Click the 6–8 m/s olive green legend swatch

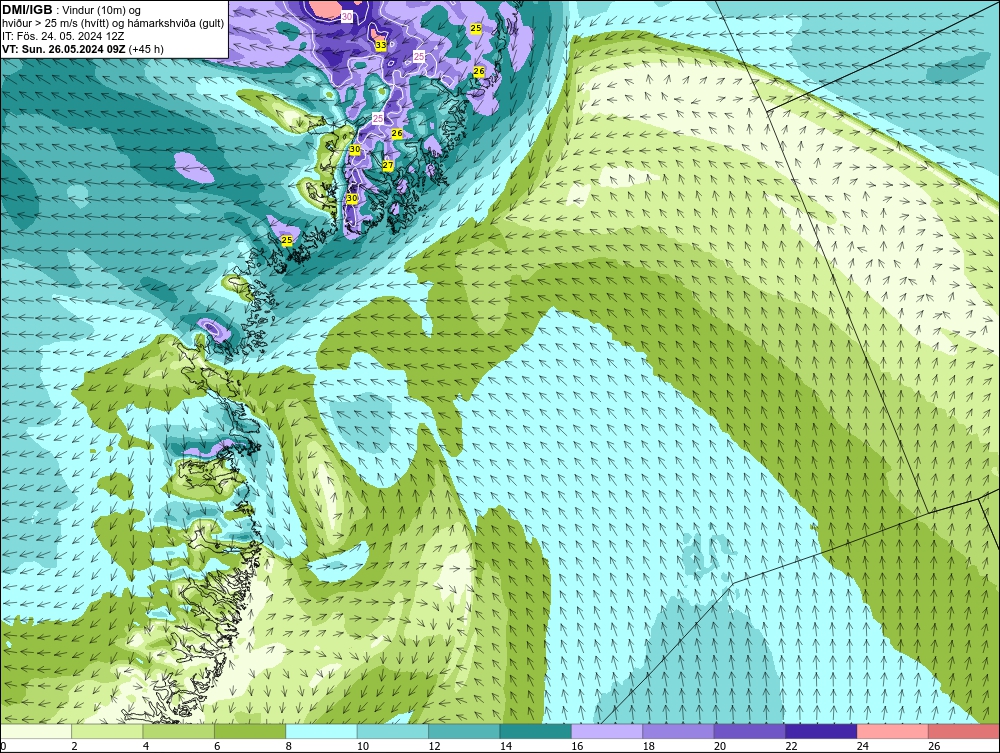(250, 731)
